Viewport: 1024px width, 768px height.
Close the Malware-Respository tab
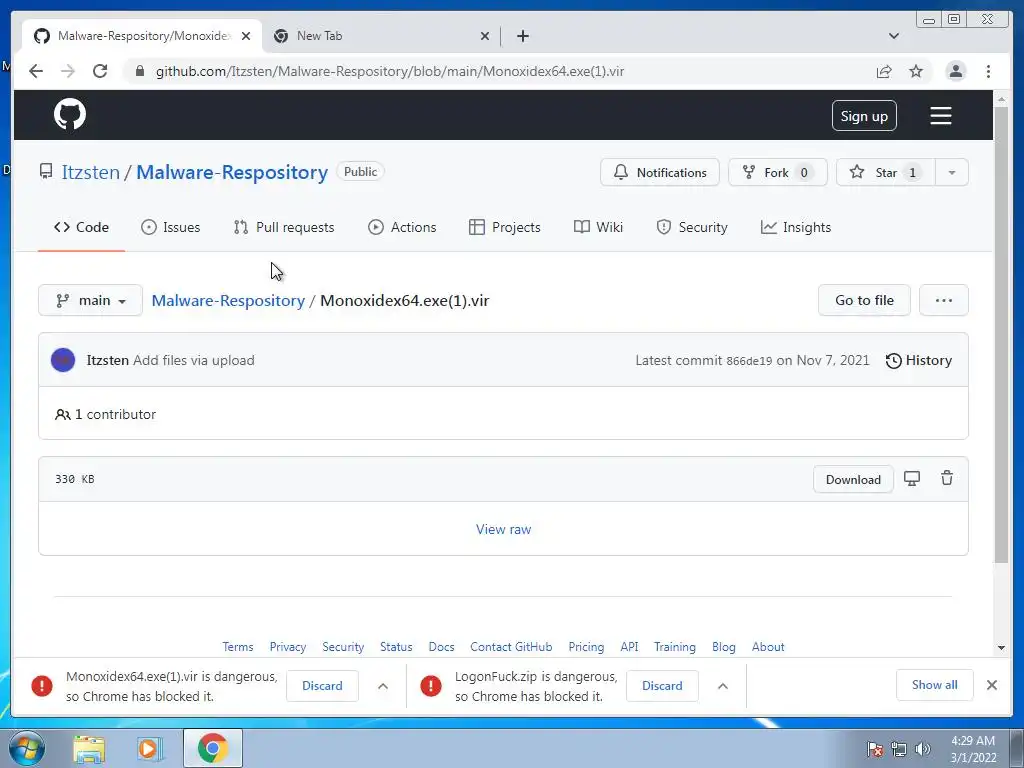tap(246, 36)
